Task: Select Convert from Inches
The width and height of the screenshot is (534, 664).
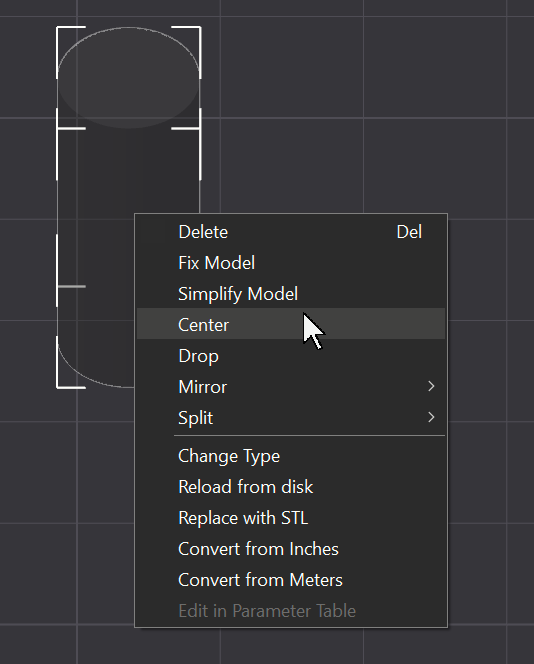Action: coord(291,549)
